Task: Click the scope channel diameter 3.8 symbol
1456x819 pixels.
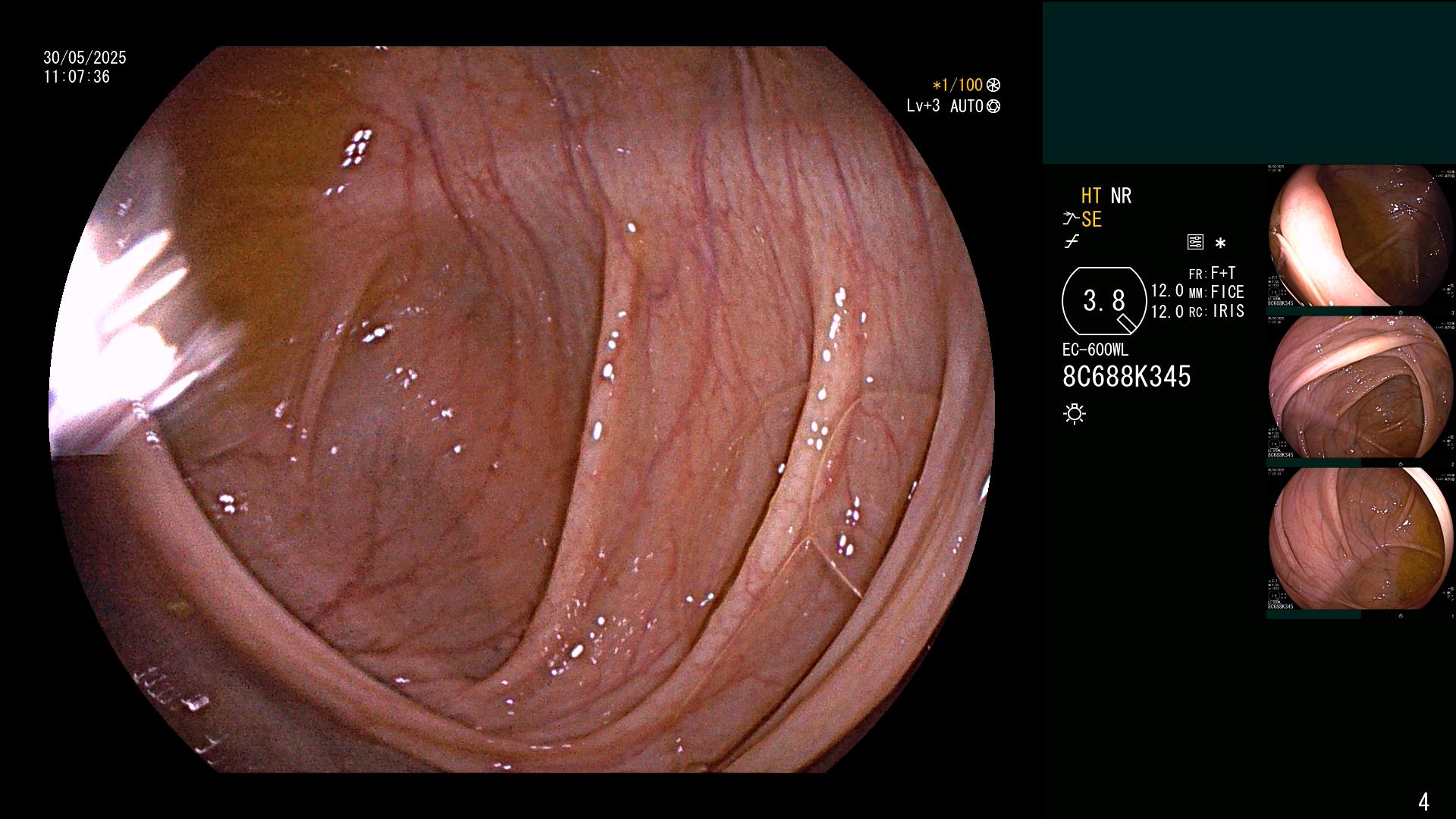Action: coord(1104,301)
